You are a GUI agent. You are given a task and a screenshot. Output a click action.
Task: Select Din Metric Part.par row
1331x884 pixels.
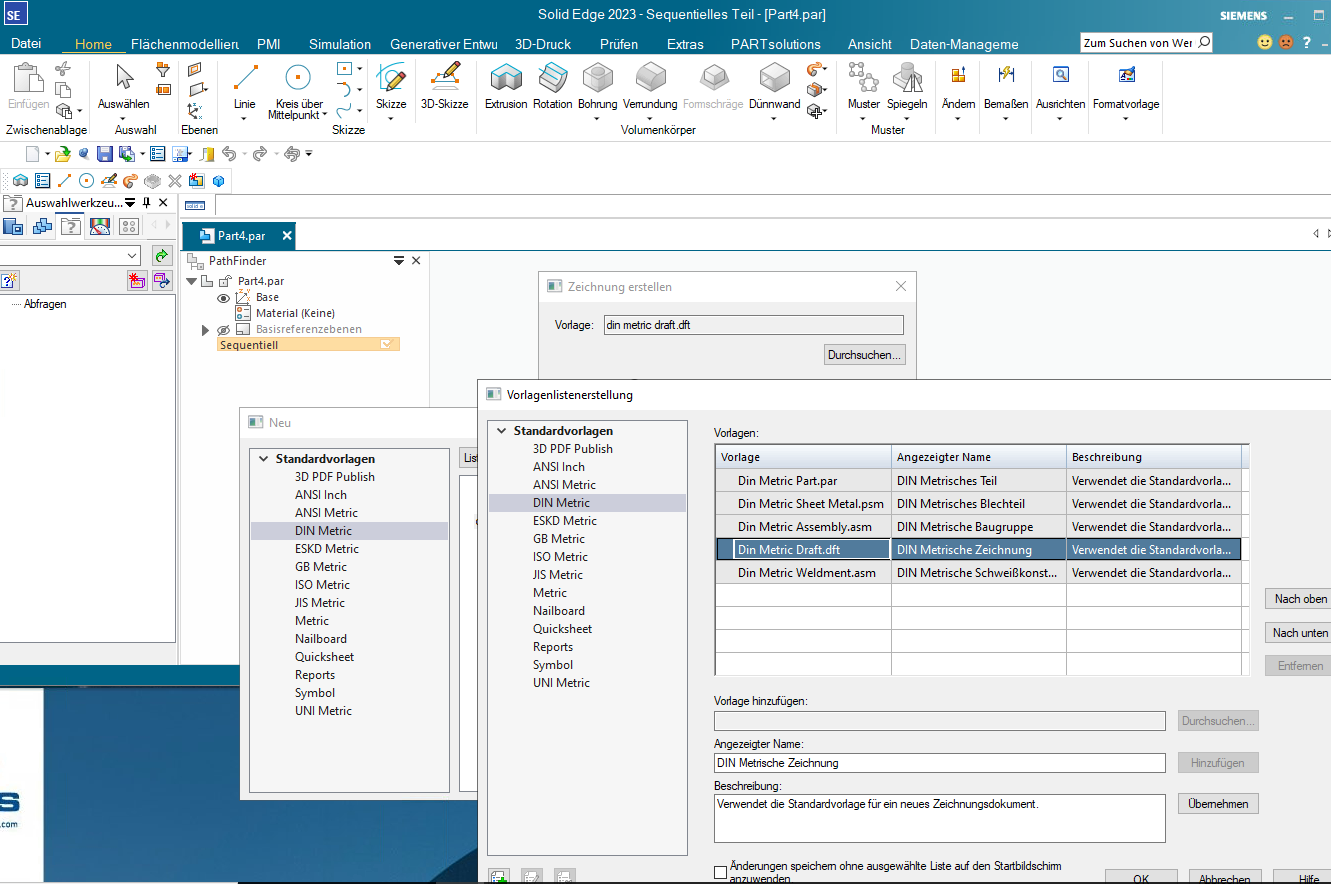click(979, 481)
